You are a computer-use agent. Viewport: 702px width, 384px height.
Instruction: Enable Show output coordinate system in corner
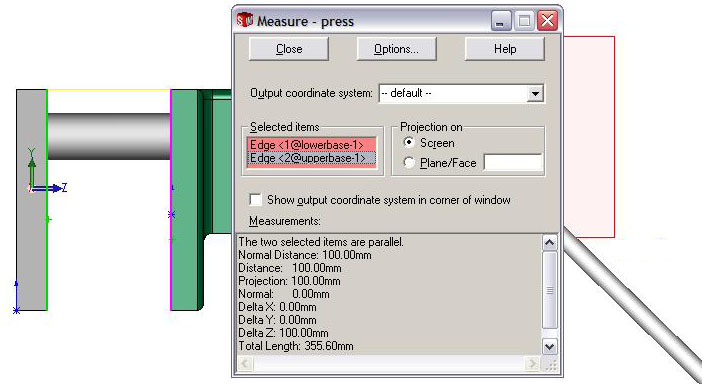[256, 200]
